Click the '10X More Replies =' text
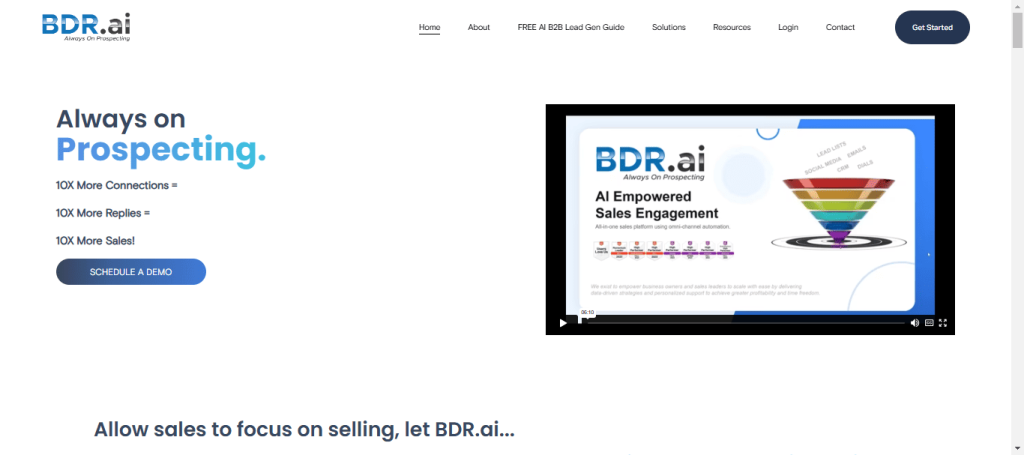1024x455 pixels. pyautogui.click(x=103, y=213)
